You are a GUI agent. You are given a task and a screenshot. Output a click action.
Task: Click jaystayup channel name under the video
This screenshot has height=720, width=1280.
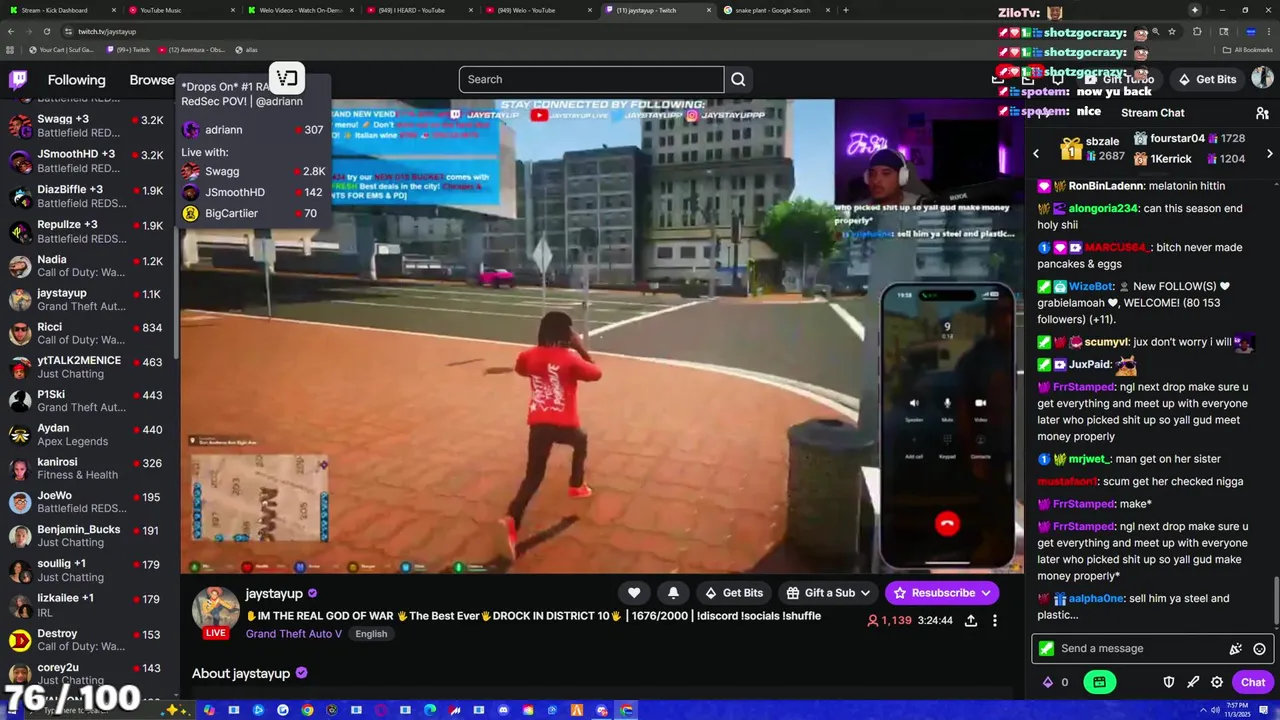[274, 593]
